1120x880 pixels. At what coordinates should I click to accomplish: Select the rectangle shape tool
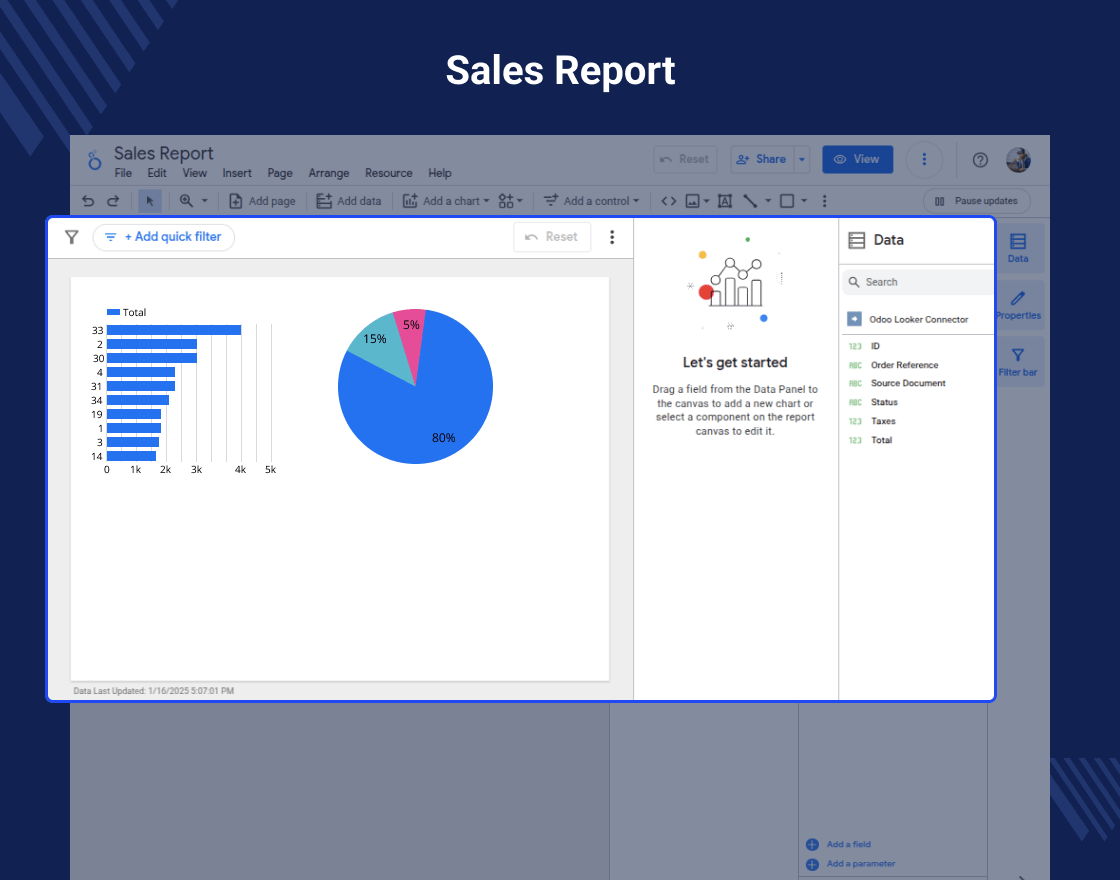tap(786, 201)
